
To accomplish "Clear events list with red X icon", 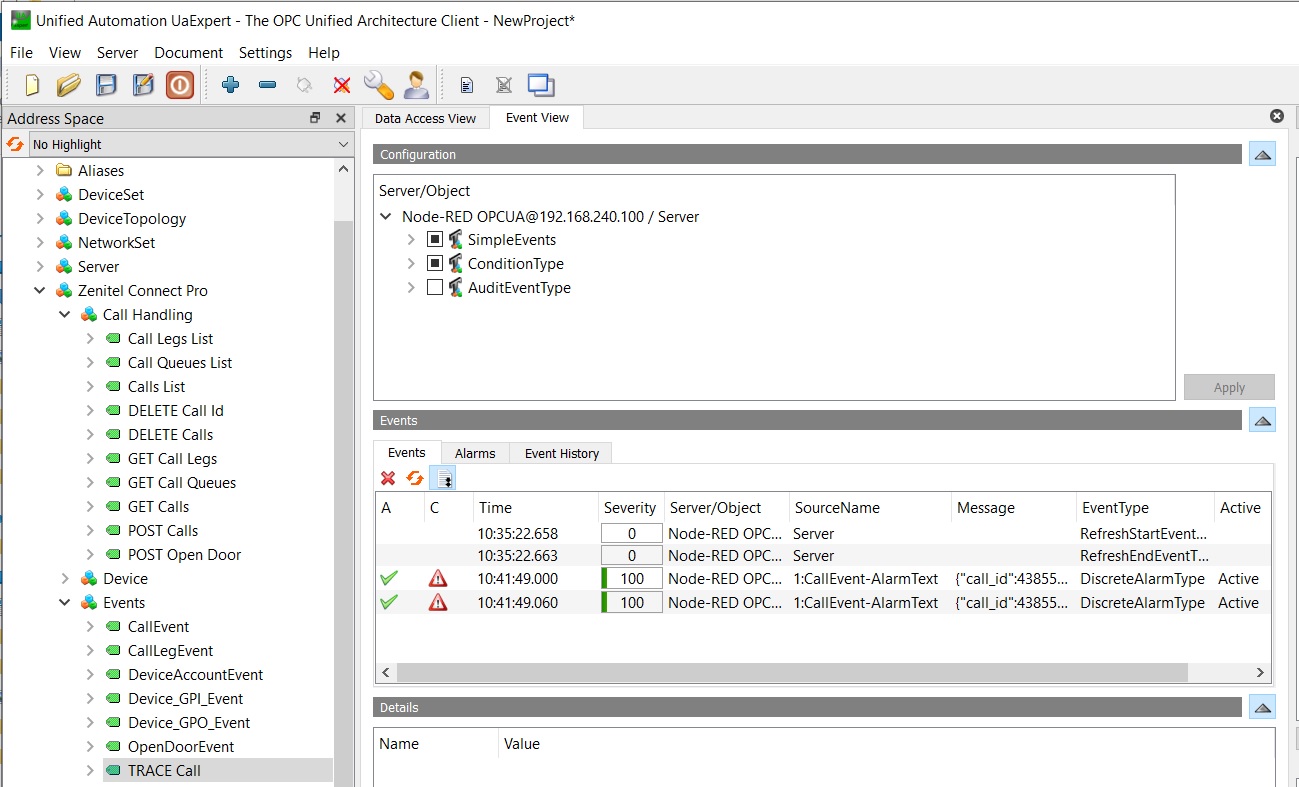I will 389,478.
